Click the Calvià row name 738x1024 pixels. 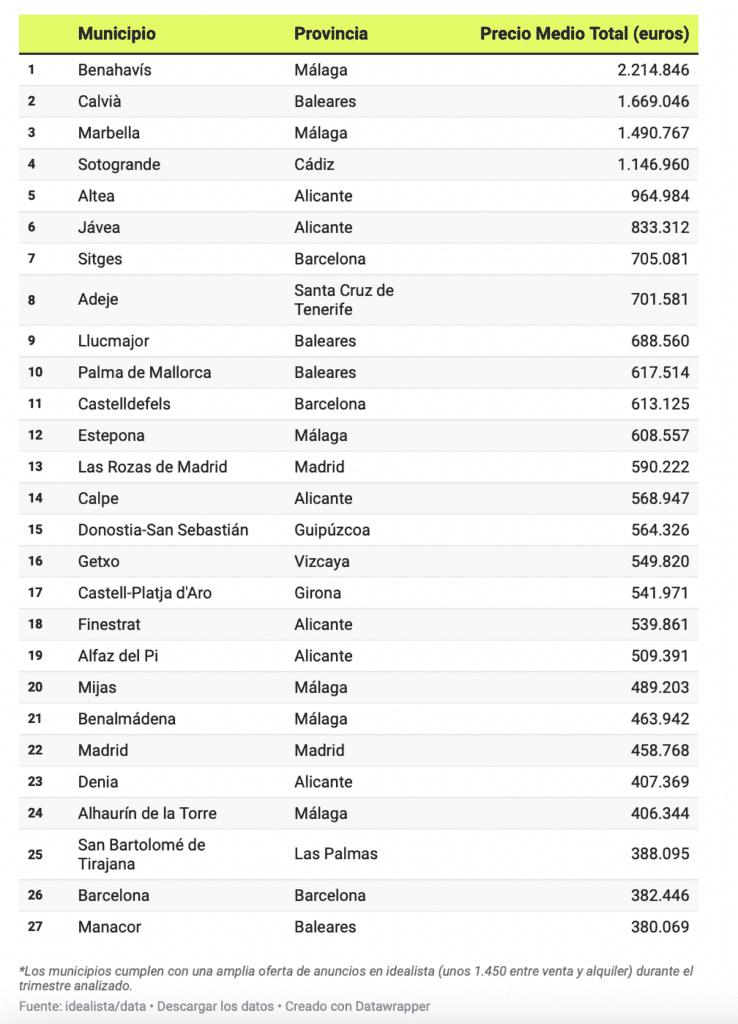pyautogui.click(x=99, y=101)
